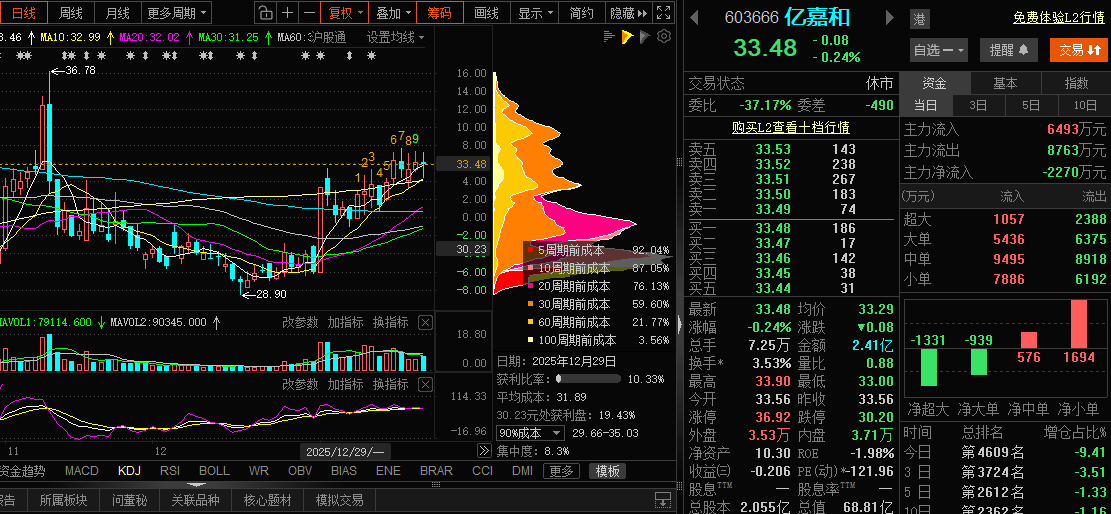Select the 10日 capital flow tab
Image resolution: width=1111 pixels, height=514 pixels.
[1085, 106]
